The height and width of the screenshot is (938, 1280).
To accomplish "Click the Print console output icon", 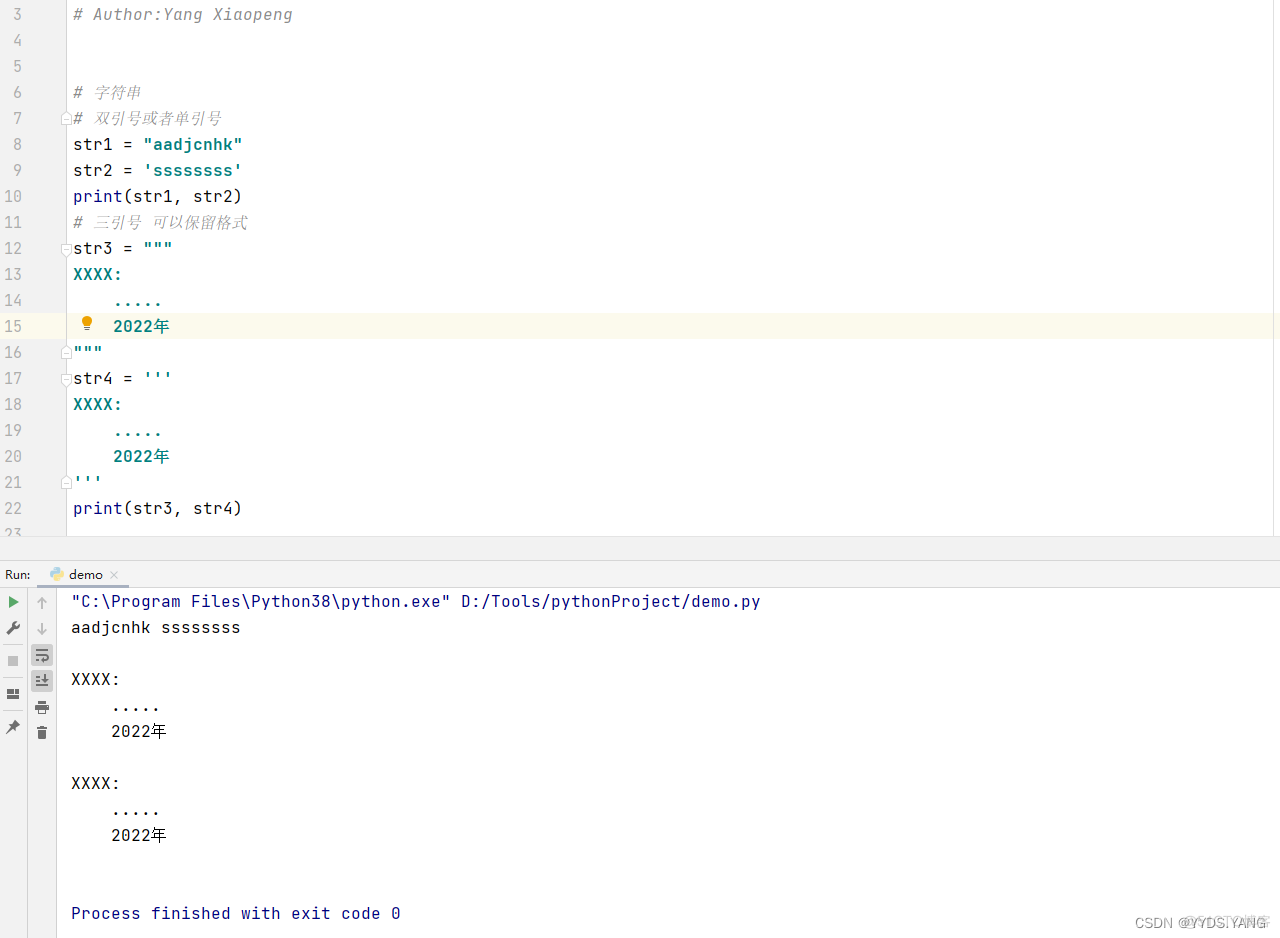I will (42, 707).
